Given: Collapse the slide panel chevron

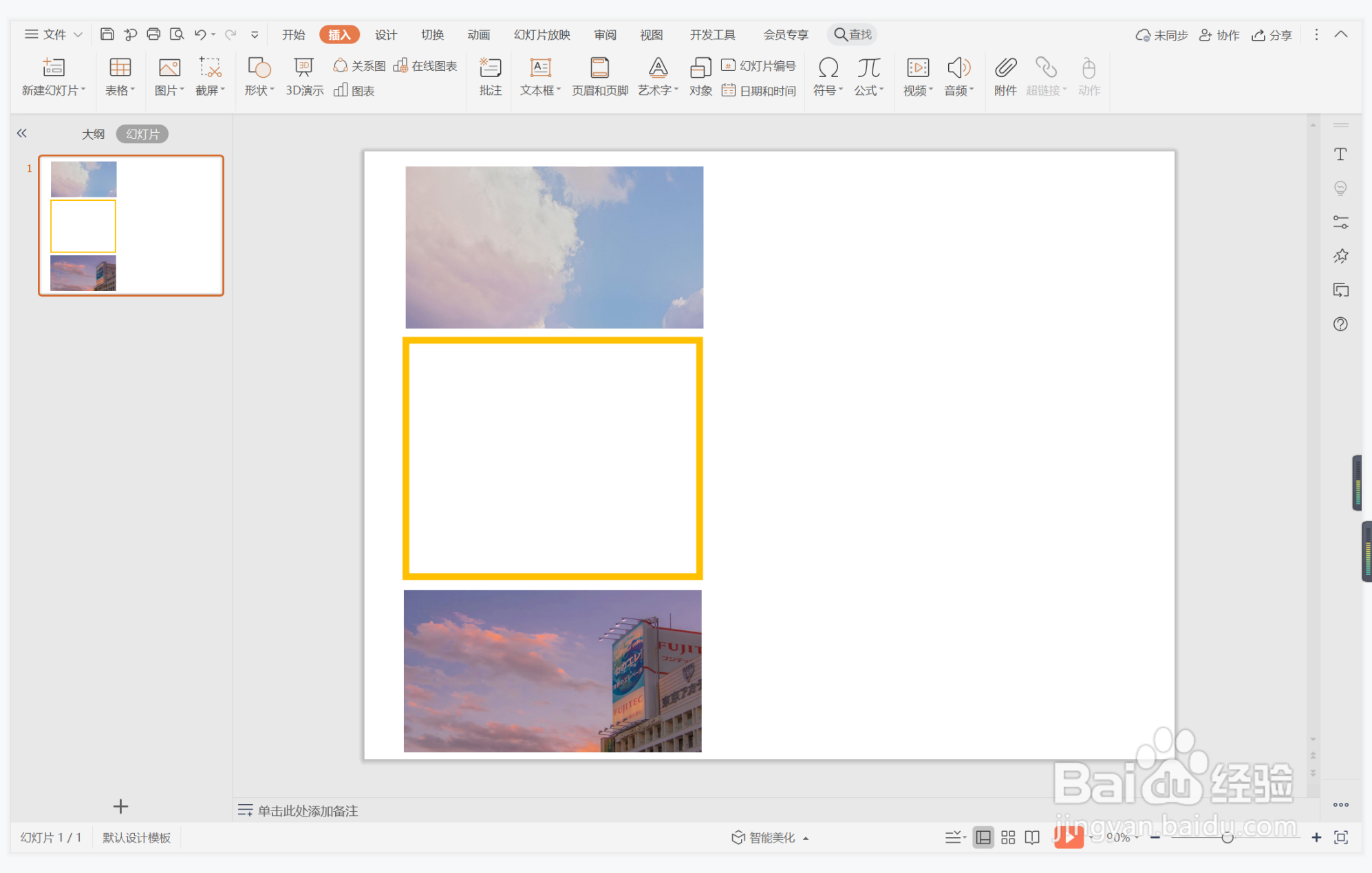Looking at the screenshot, I should click(22, 133).
